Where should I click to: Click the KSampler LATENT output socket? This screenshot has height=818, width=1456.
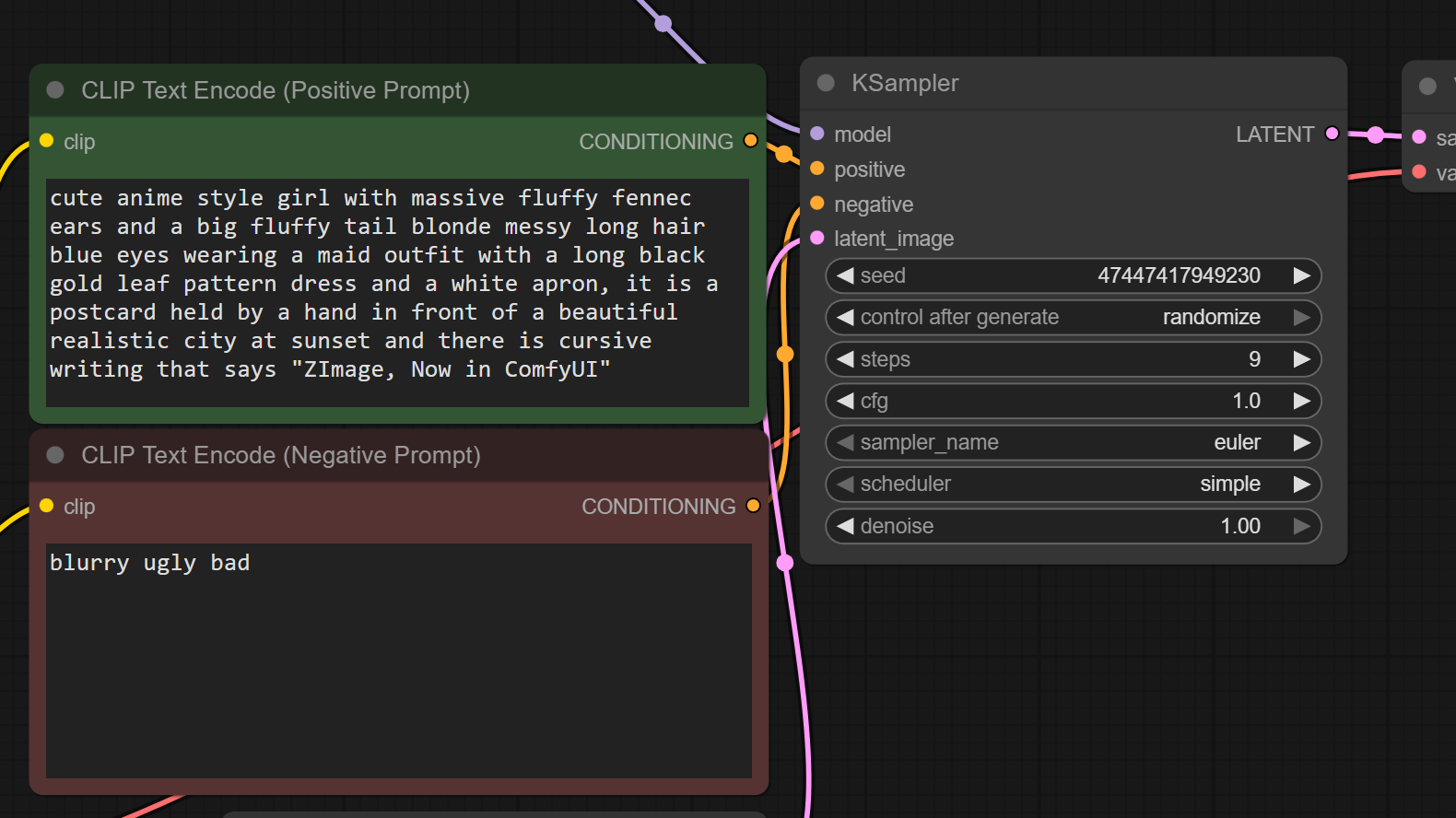click(1332, 134)
